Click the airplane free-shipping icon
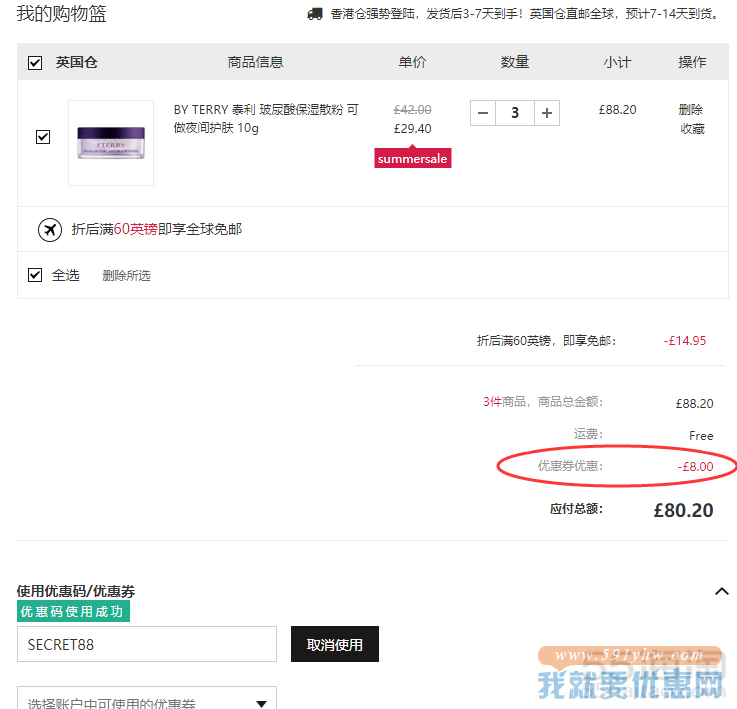The image size is (737, 709). pos(50,230)
